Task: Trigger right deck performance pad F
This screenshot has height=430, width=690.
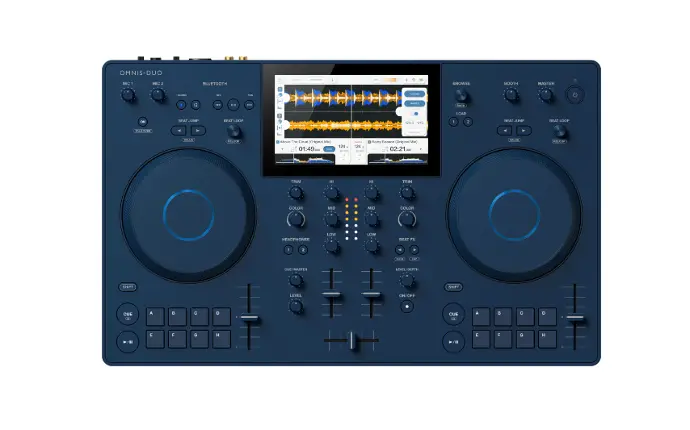Action: pos(503,339)
